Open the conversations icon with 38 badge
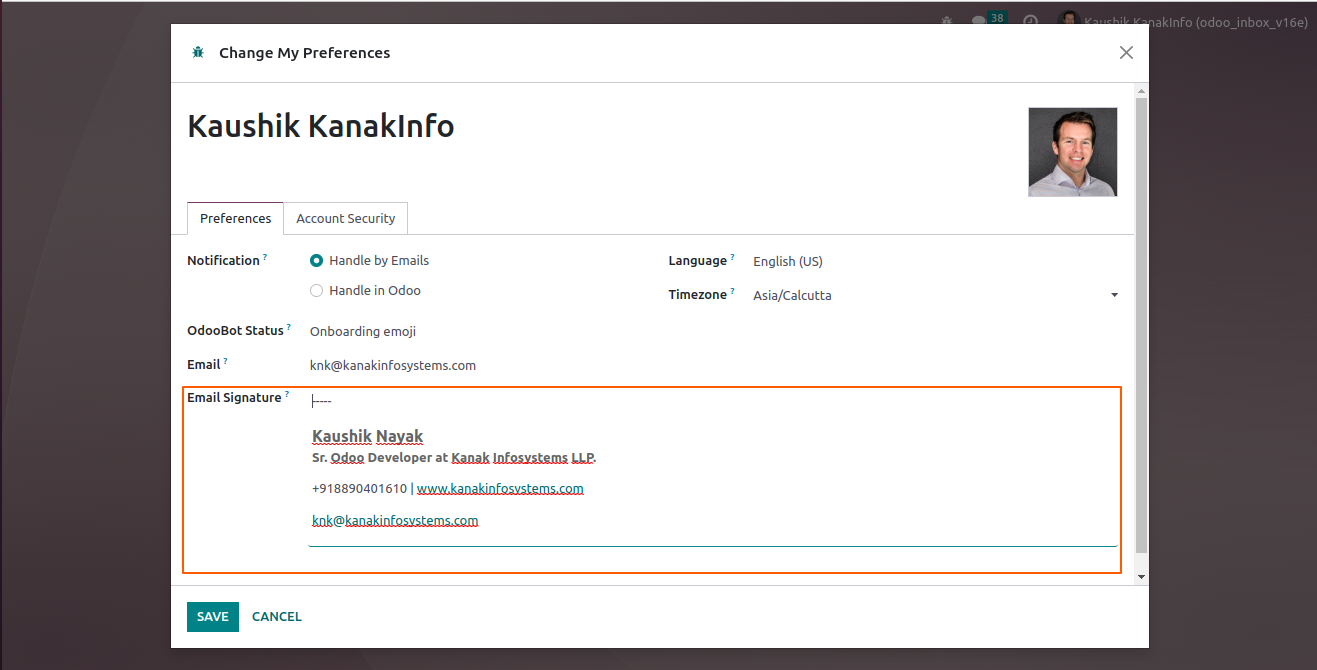 979,21
